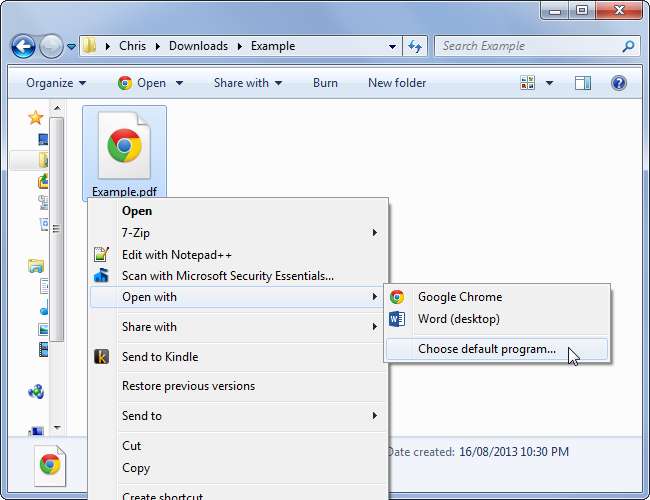Viewport: 650px width, 500px height.
Task: Click the navigation pane scrollbar thumb
Action: click(x=57, y=229)
